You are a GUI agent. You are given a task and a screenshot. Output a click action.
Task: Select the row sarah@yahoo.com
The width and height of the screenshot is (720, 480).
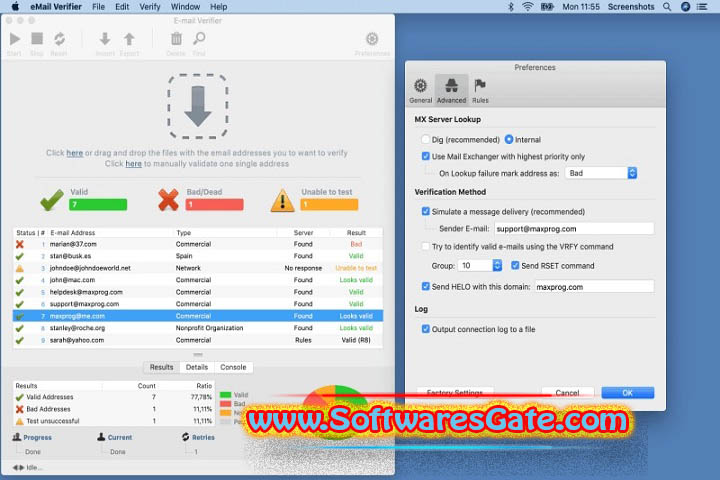pyautogui.click(x=198, y=340)
